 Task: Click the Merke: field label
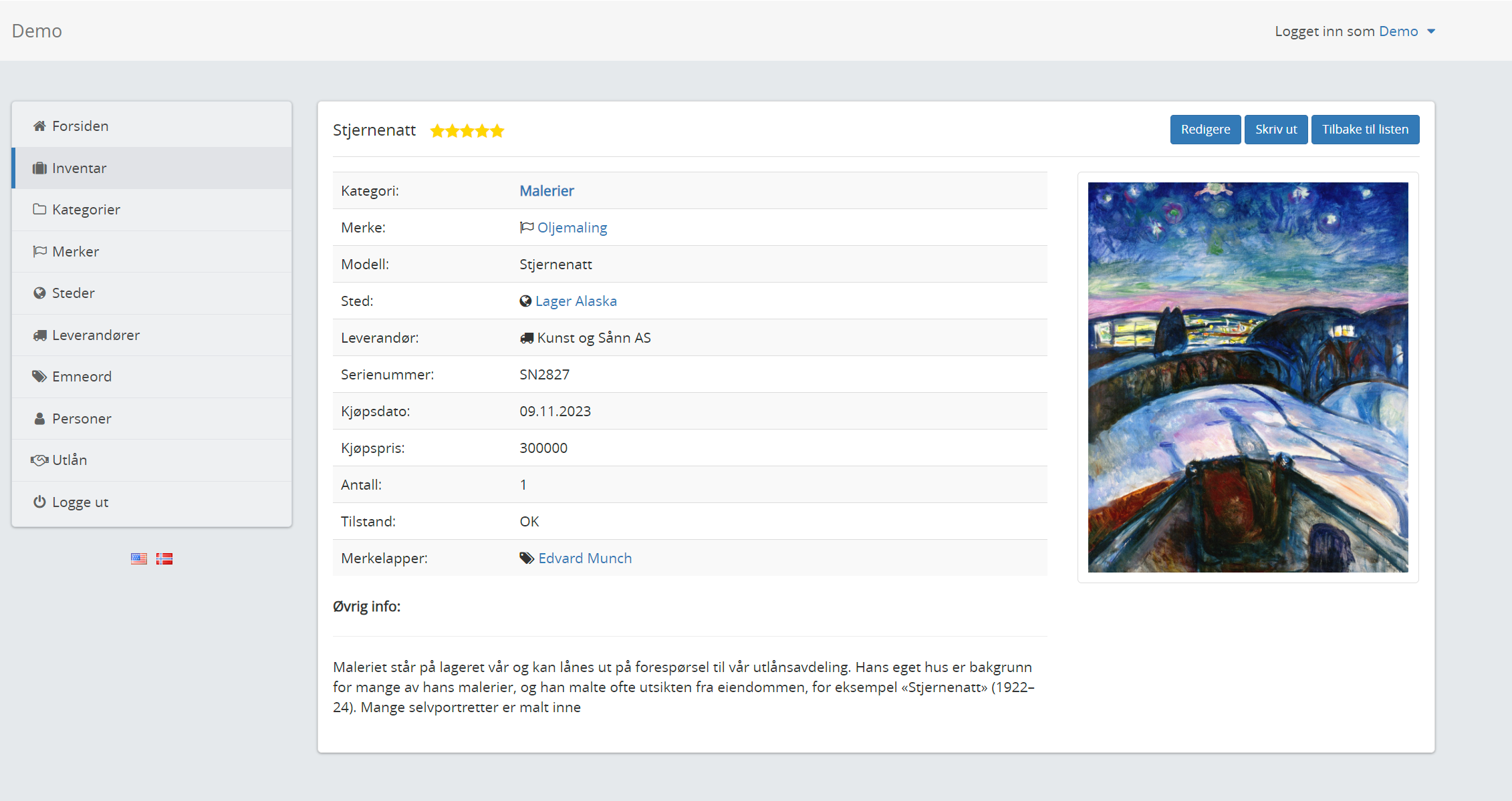tap(363, 228)
